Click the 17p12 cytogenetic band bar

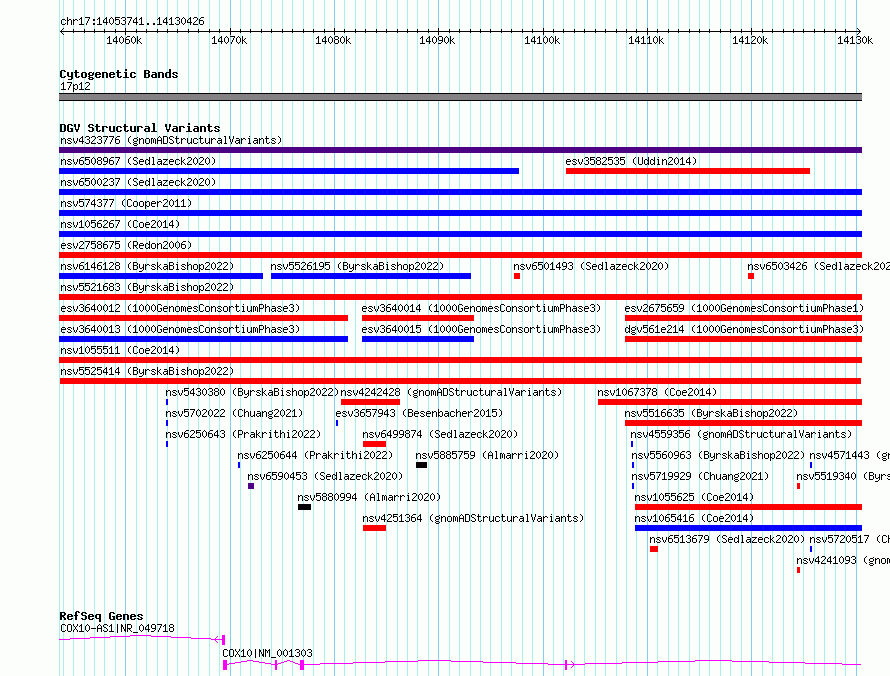point(460,97)
